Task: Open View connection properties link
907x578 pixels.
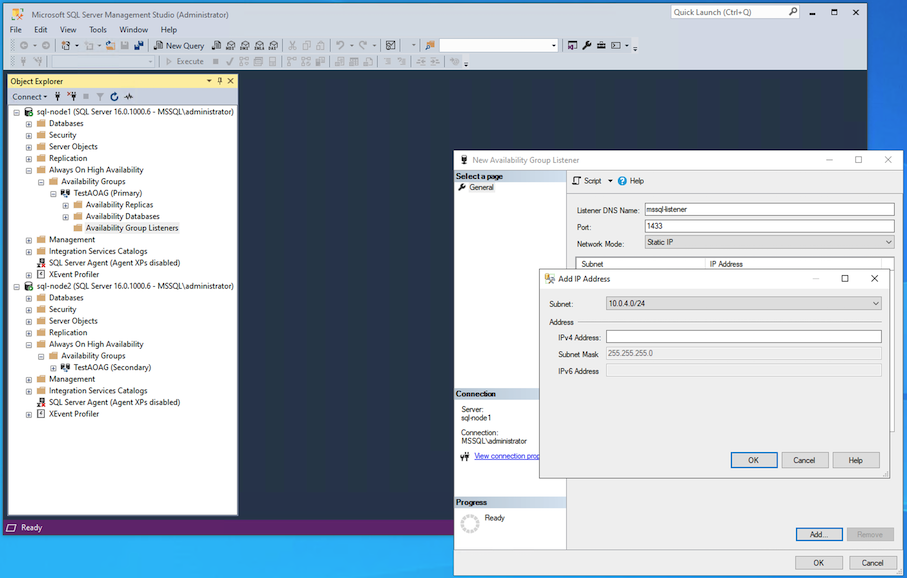Action: (507, 456)
